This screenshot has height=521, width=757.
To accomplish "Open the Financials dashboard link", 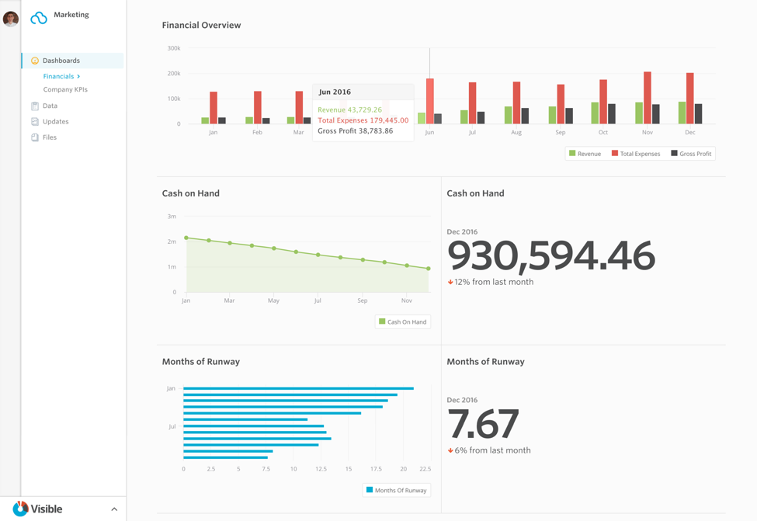I will [x=58, y=76].
